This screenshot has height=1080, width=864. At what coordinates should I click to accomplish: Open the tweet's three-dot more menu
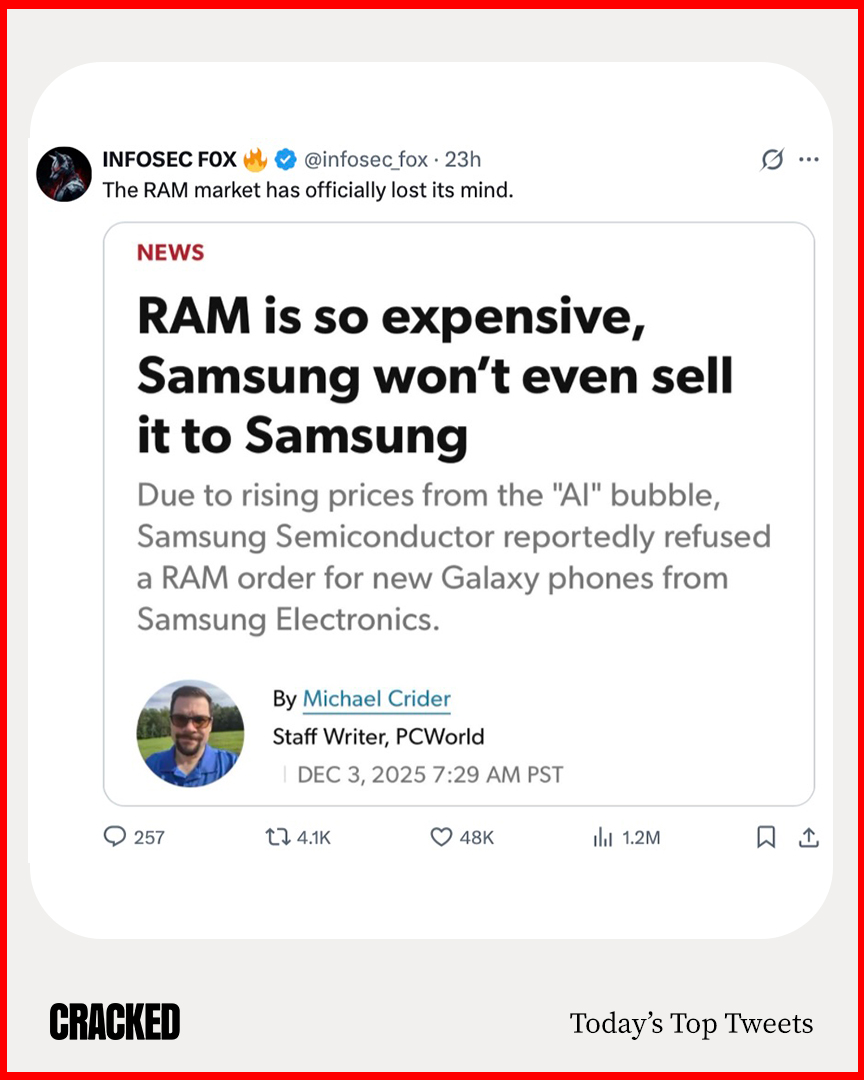point(809,159)
